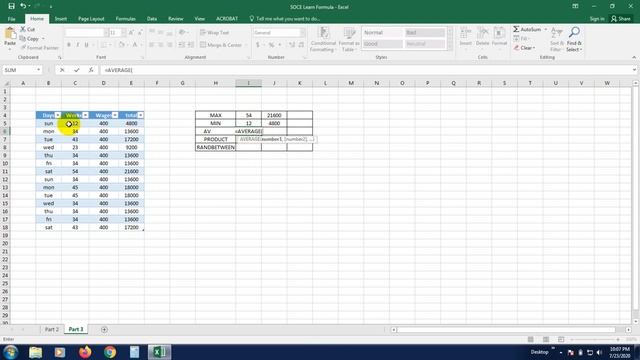The image size is (640, 360).
Task: Open the Wage column filter dropdown
Action: pos(115,116)
